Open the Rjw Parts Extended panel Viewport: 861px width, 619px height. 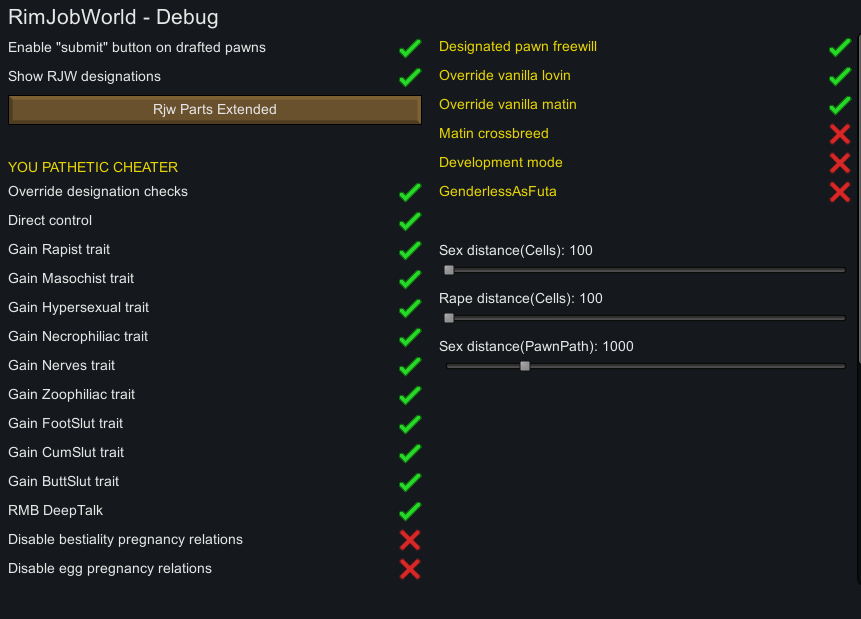pos(214,110)
